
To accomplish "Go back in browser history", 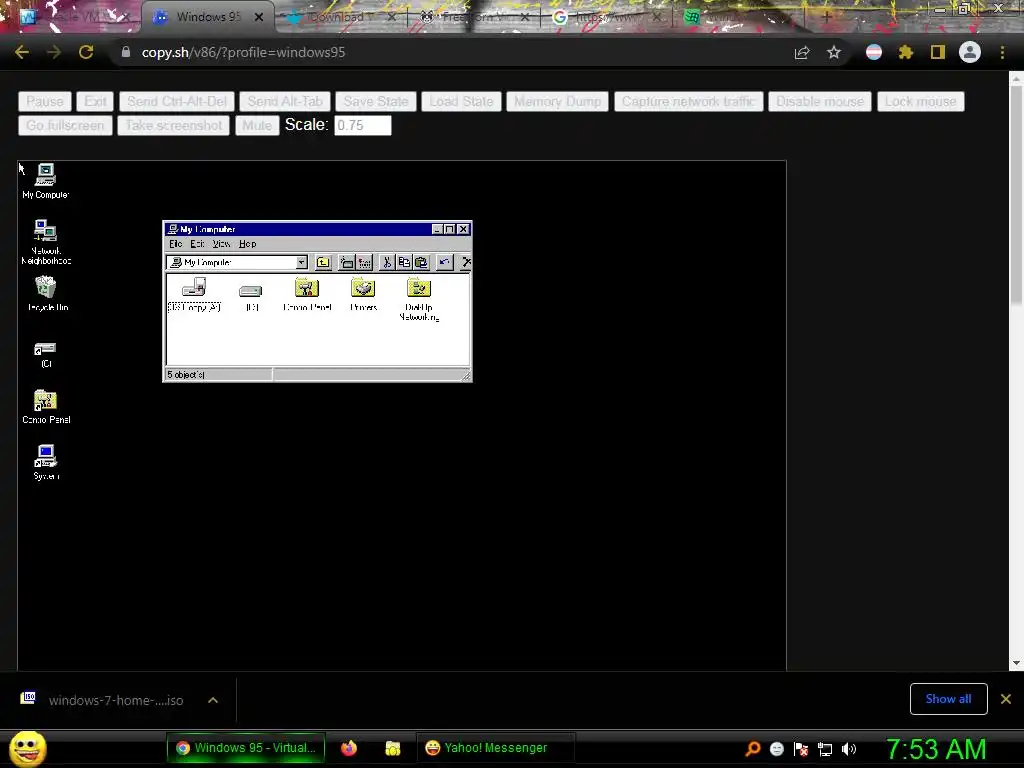I will [x=22, y=52].
